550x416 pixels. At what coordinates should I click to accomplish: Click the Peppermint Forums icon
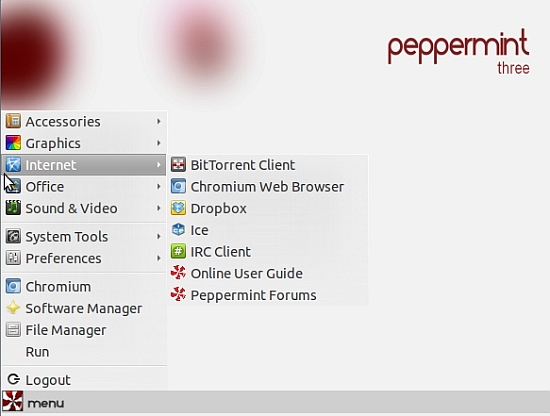tap(178, 295)
